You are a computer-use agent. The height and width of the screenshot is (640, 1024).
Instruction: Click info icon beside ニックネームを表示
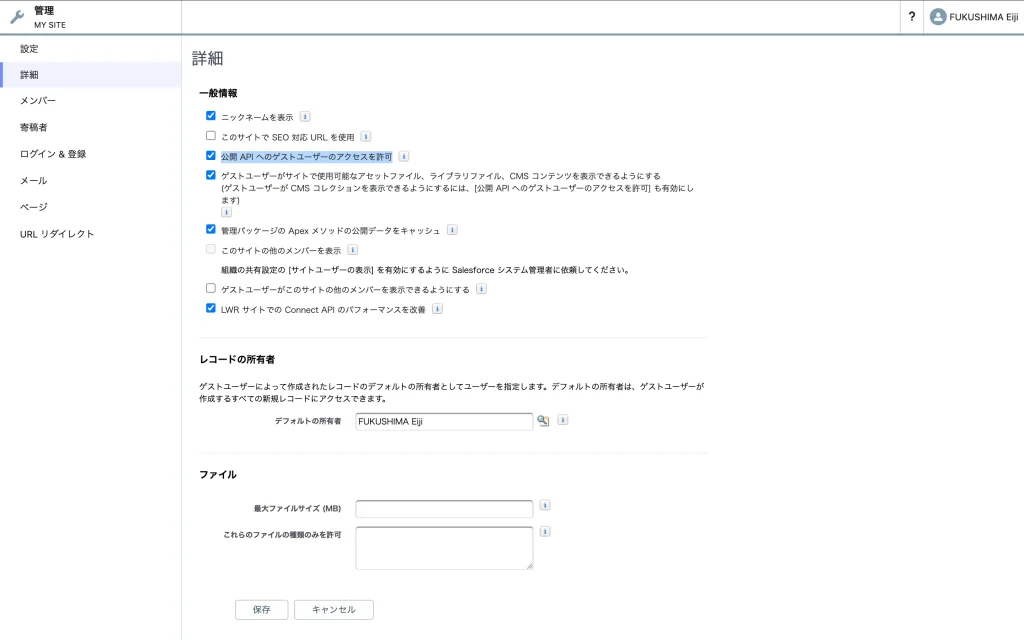(x=305, y=116)
